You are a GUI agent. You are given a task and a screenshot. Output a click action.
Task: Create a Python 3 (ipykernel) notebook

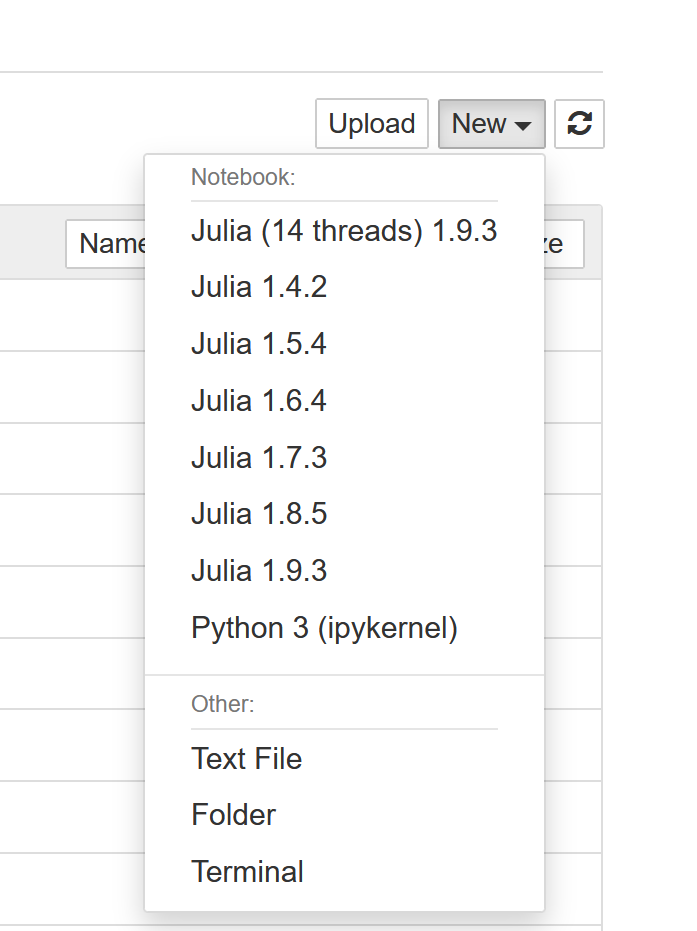coord(324,628)
